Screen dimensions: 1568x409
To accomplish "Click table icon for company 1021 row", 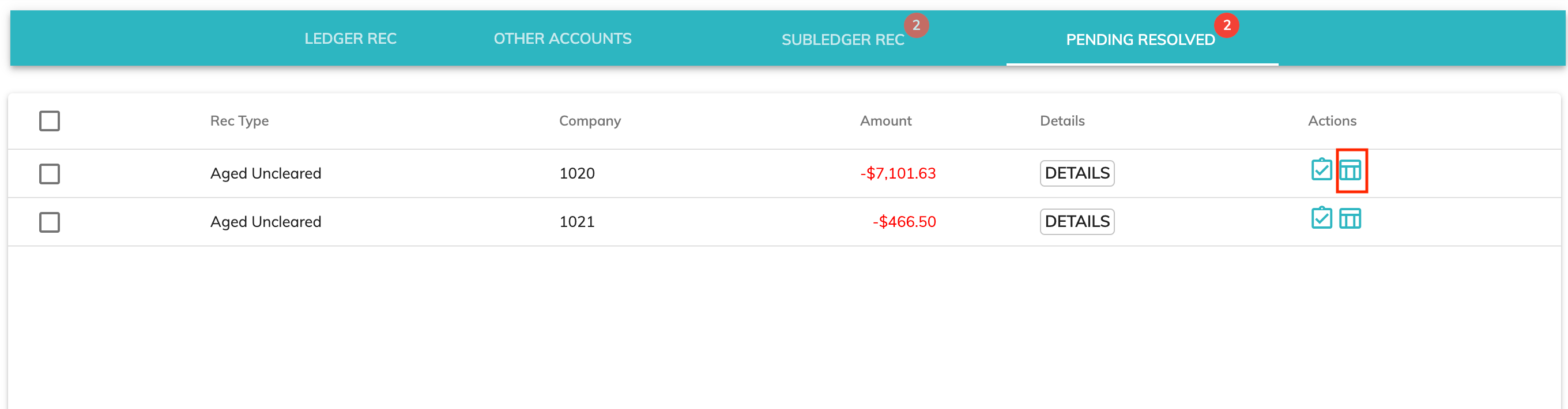I will 1350,218.
